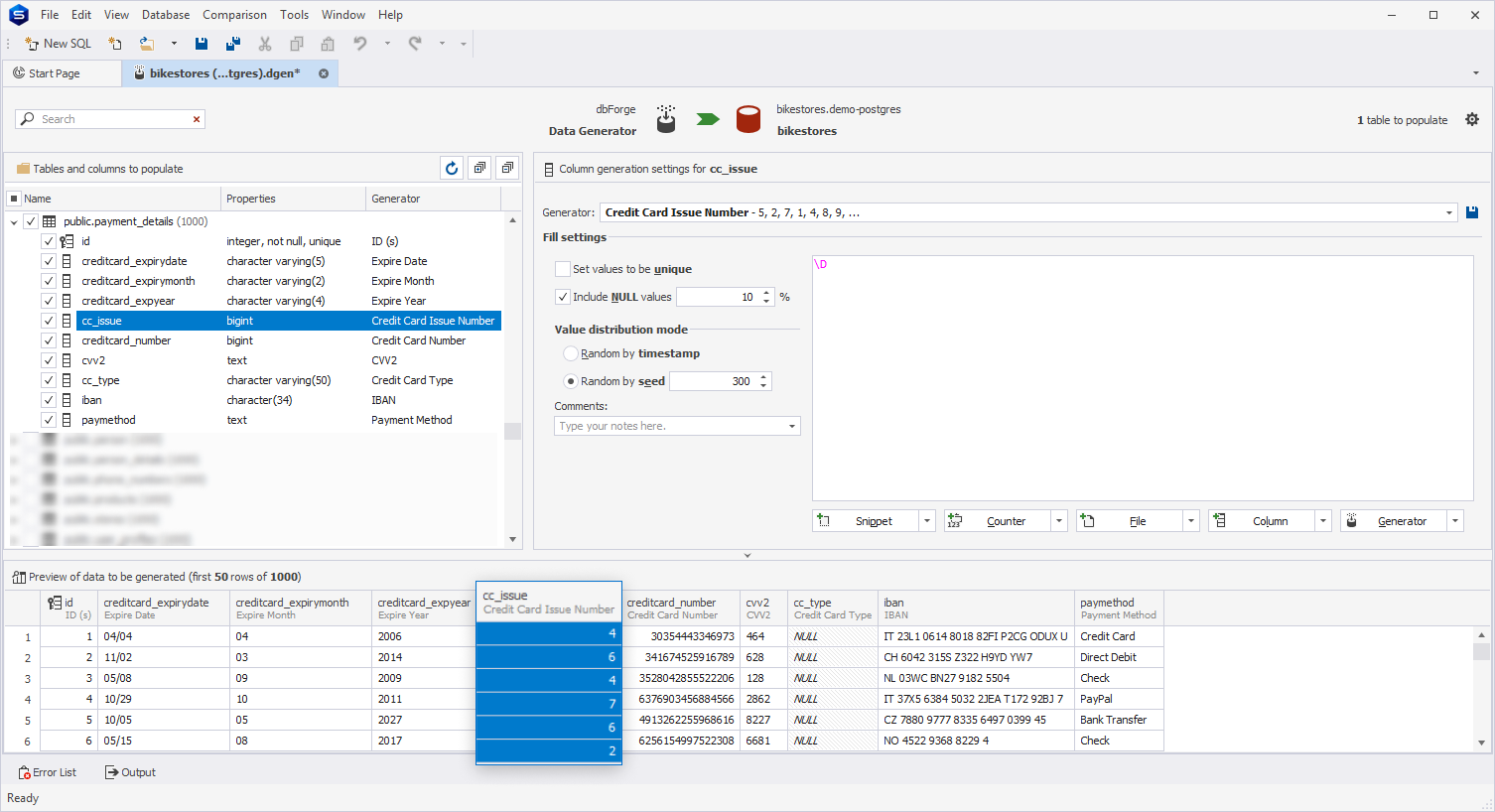1495x812 pixels.
Task: Open the Counter dropdown arrow
Action: (x=1059, y=521)
